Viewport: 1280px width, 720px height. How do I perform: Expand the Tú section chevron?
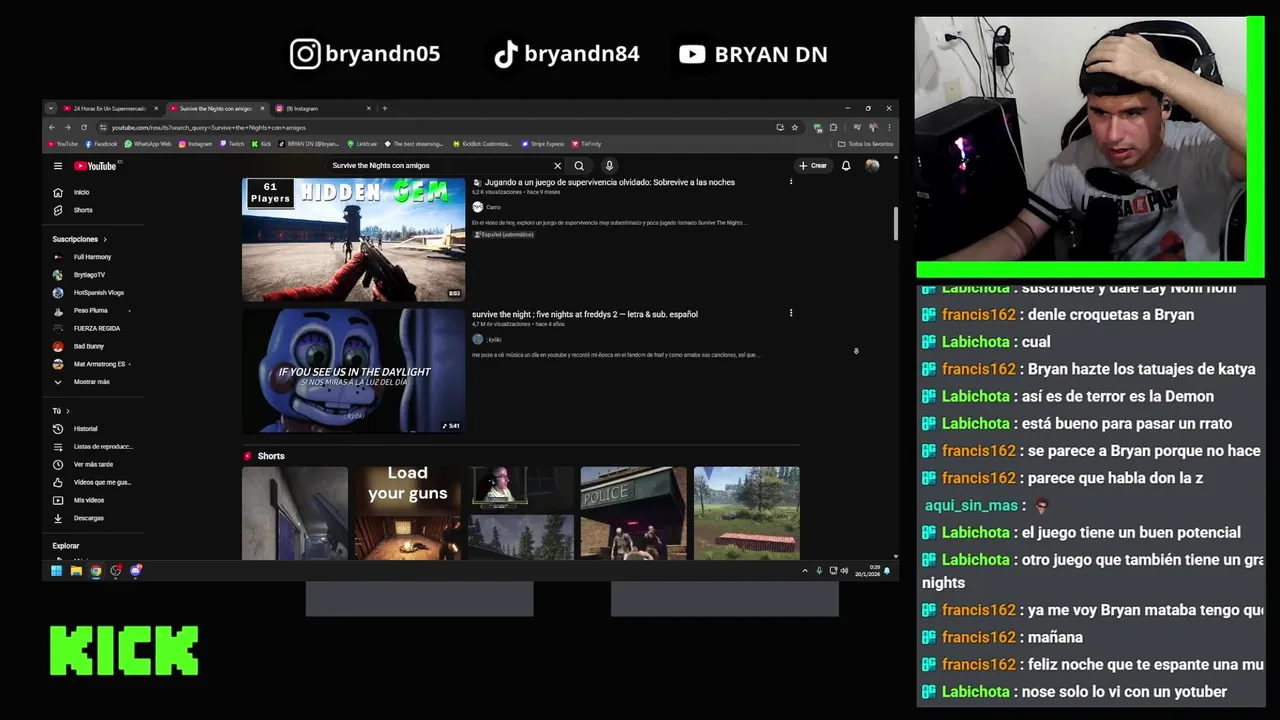coord(68,411)
